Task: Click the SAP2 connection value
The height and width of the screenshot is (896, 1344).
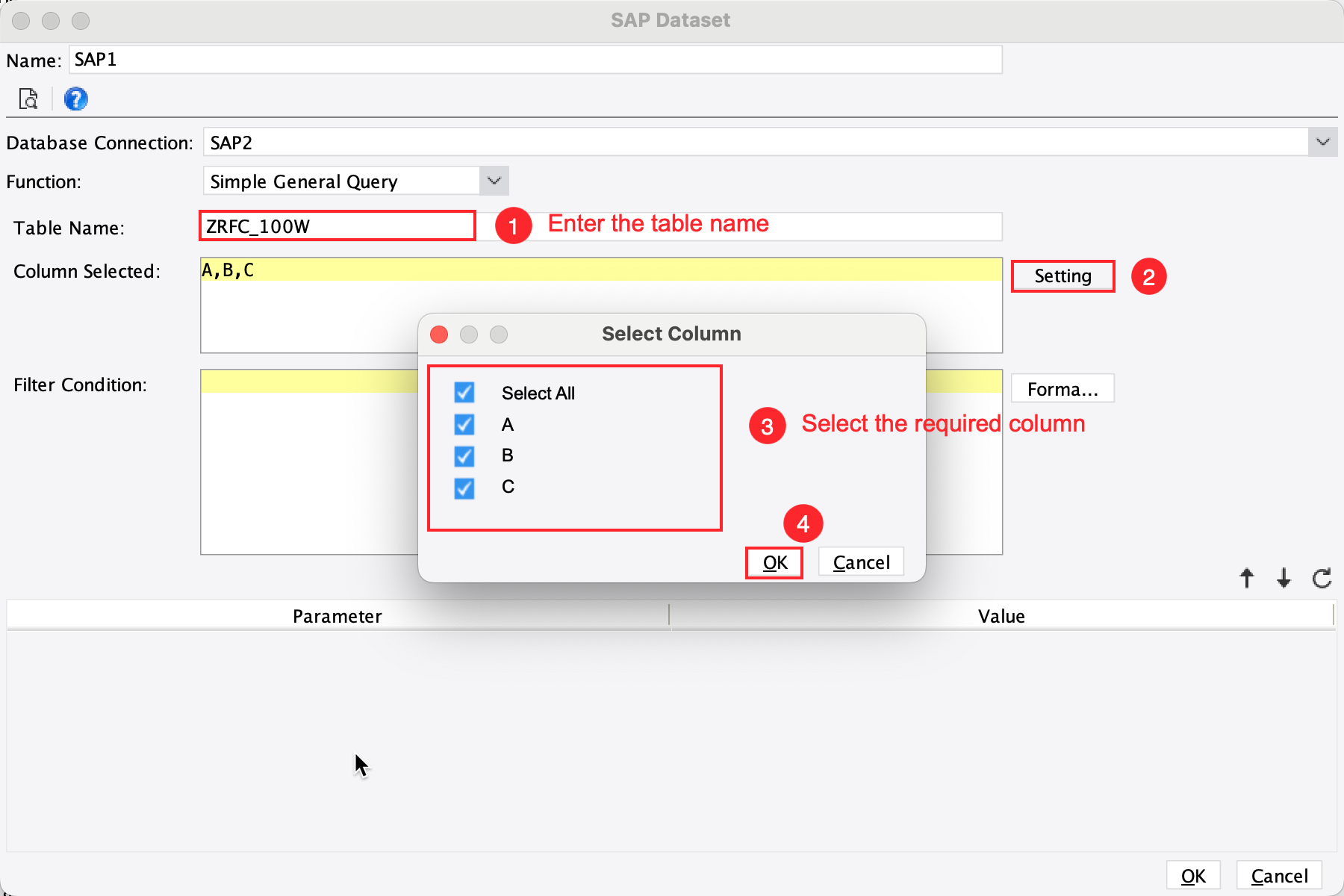Action: (231, 143)
